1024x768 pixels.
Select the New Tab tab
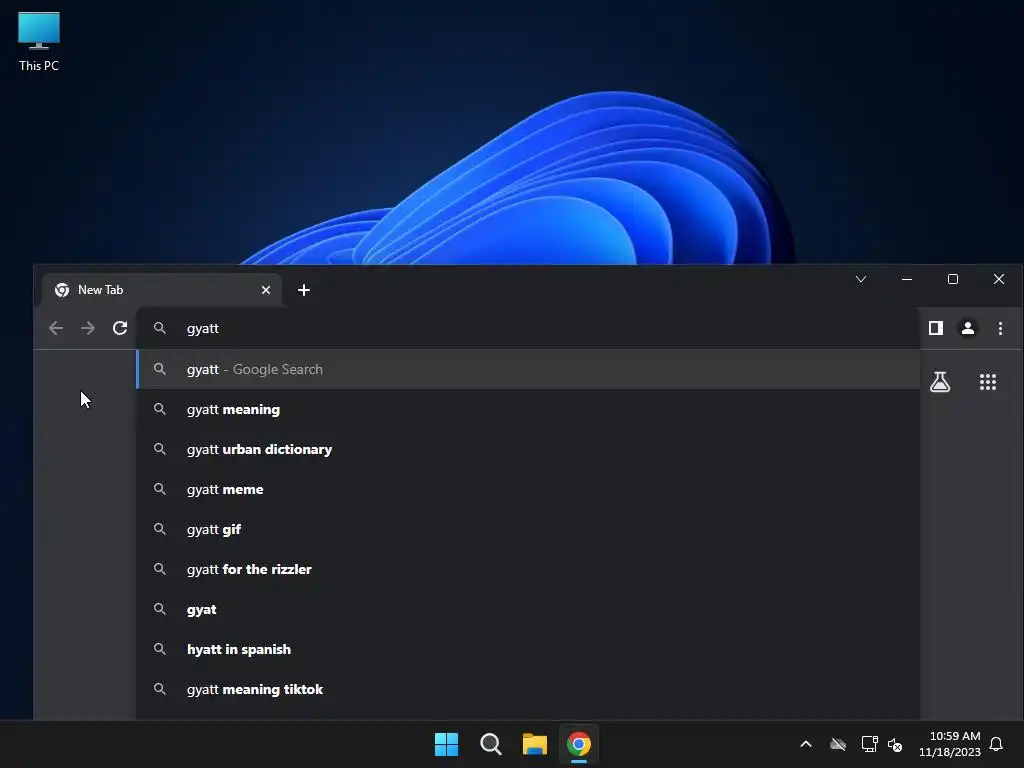click(162, 290)
